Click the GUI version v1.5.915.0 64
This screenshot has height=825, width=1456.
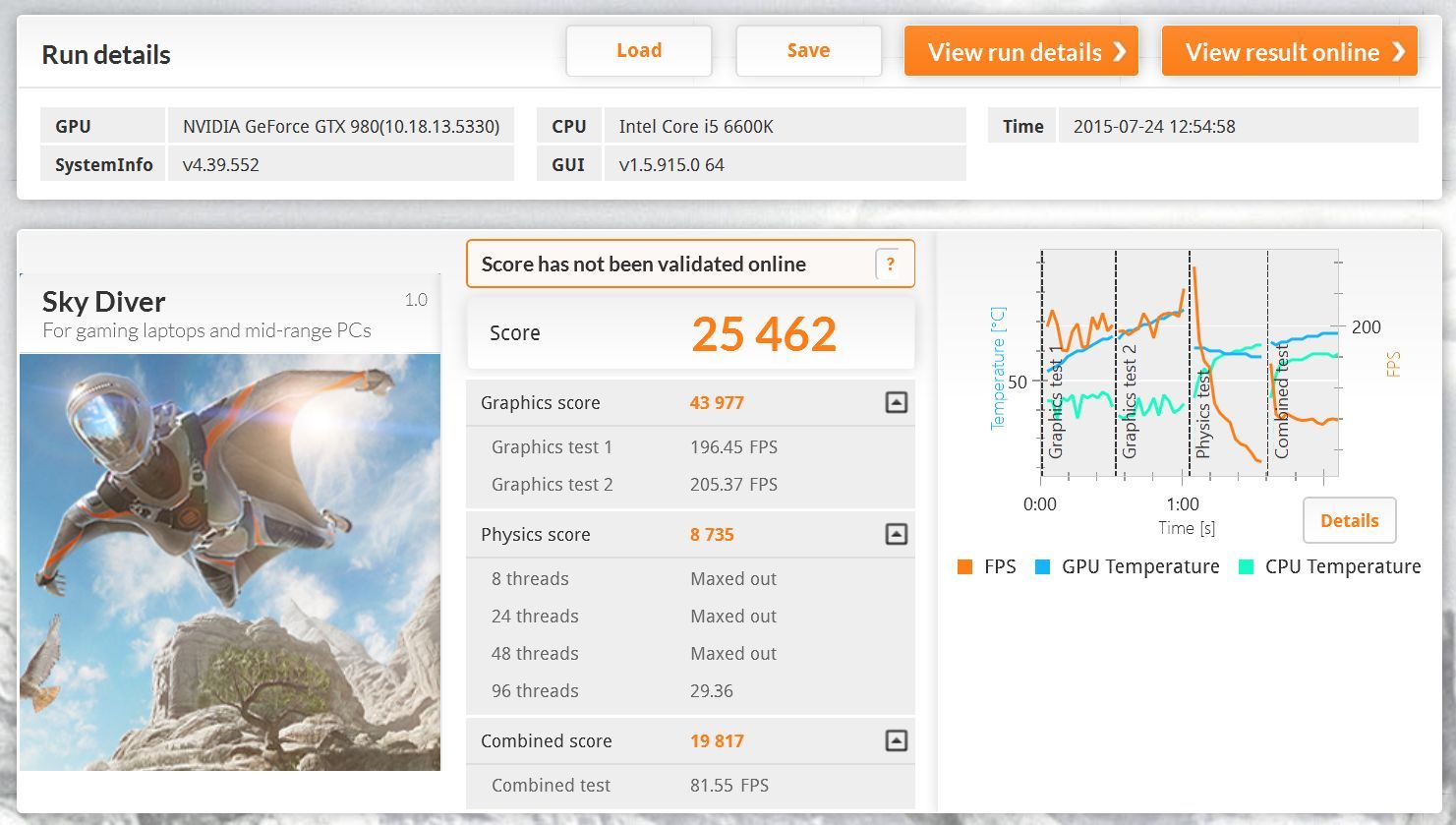click(x=671, y=164)
